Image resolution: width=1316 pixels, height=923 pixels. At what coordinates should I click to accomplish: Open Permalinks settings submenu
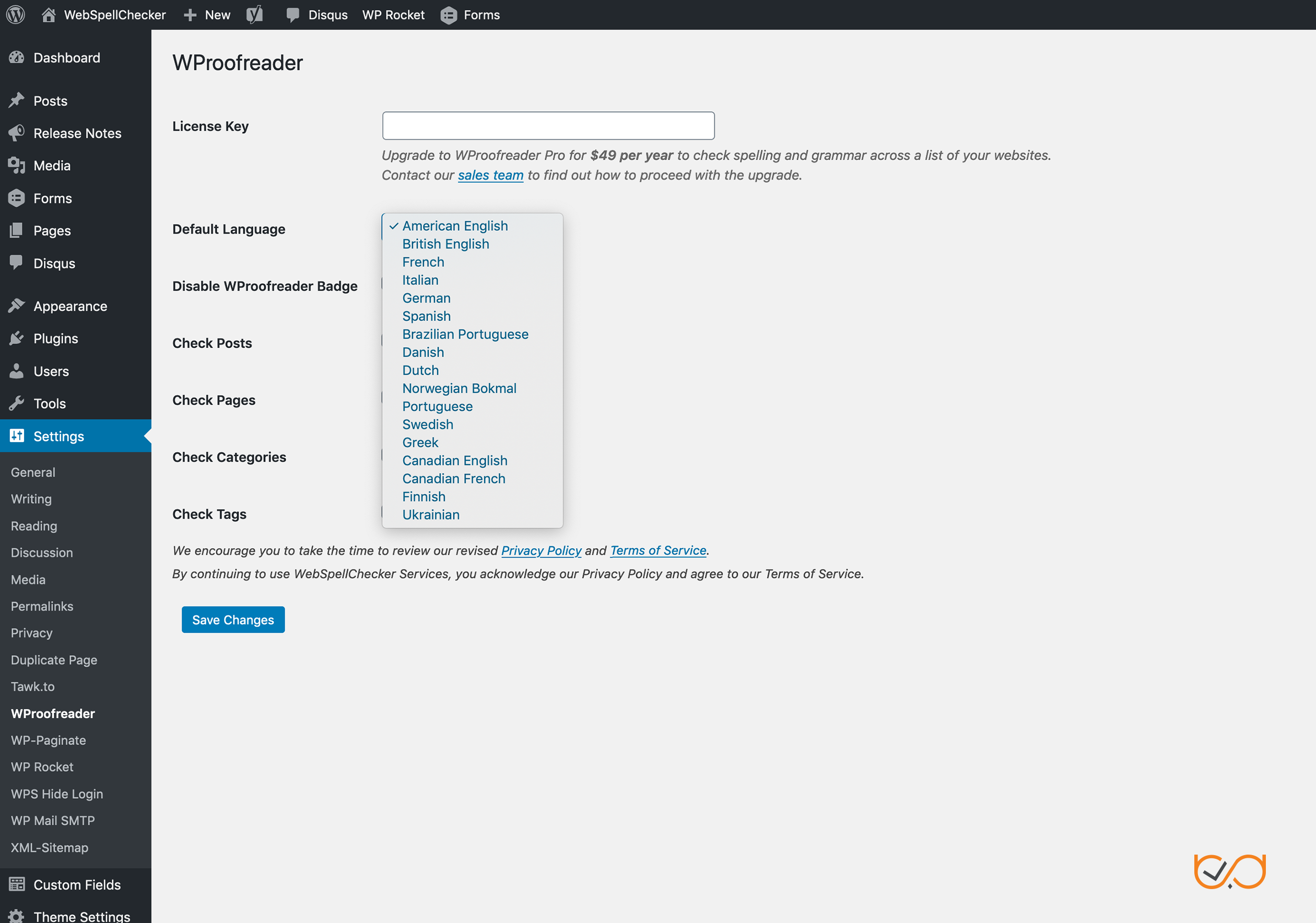[42, 606]
